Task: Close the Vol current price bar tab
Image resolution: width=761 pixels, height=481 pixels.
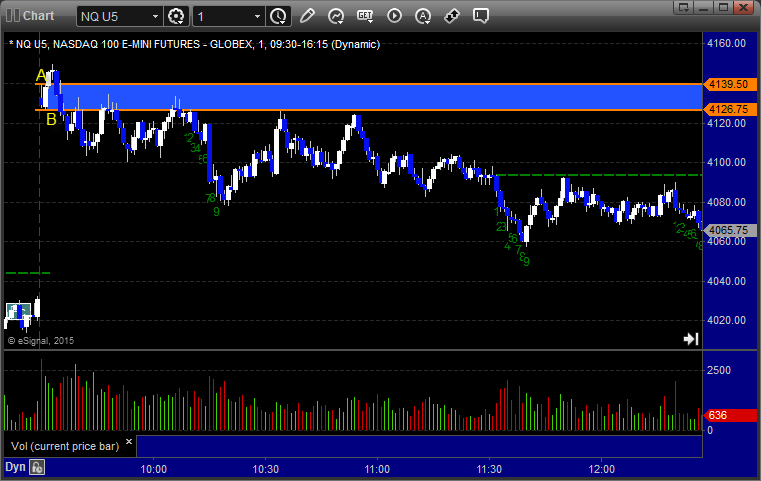Action: point(129,442)
